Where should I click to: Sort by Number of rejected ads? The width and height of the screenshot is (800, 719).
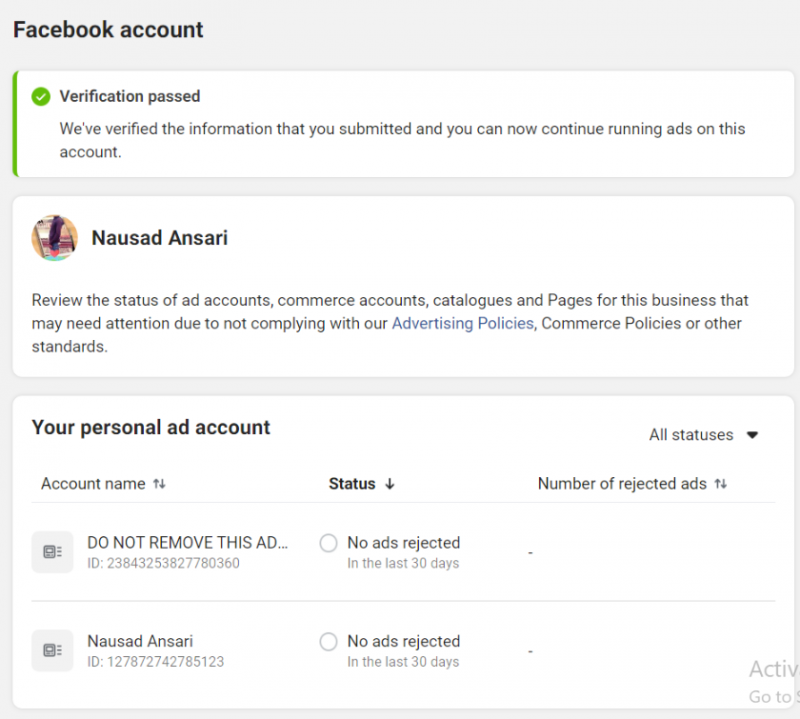720,484
